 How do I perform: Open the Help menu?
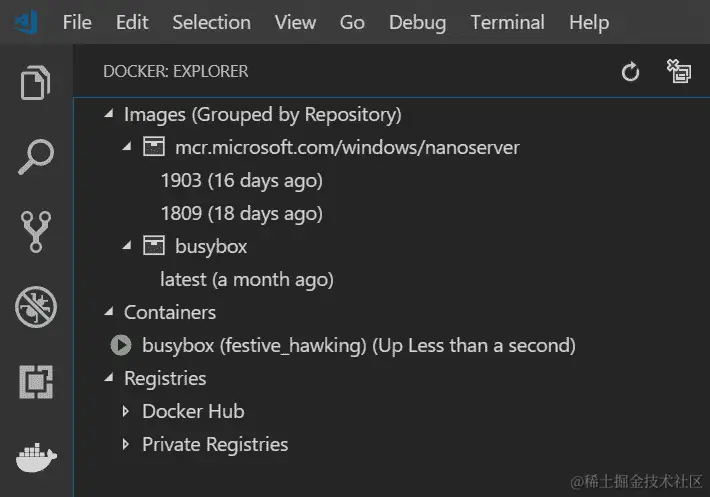[x=589, y=23]
